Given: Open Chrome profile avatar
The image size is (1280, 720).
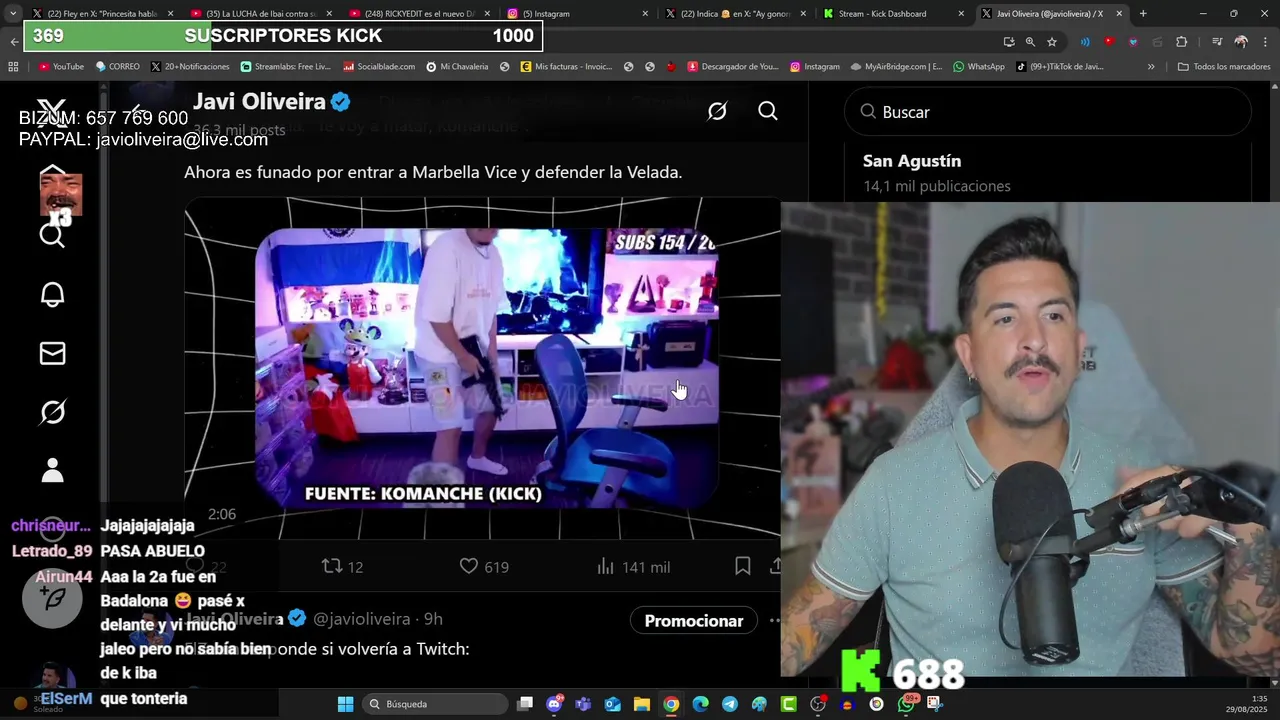Looking at the screenshot, I should [1241, 41].
